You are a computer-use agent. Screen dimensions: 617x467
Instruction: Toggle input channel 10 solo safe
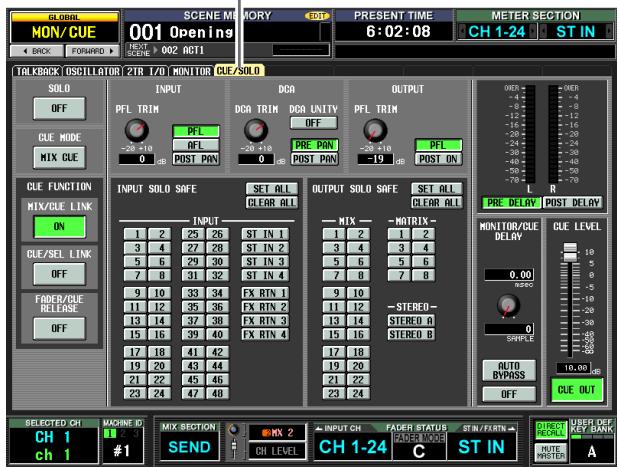(159, 293)
